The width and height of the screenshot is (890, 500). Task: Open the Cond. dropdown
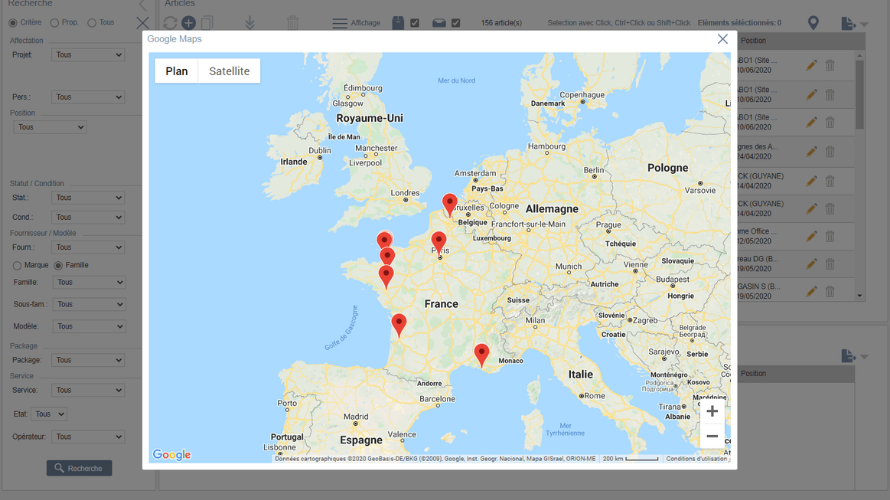click(88, 217)
